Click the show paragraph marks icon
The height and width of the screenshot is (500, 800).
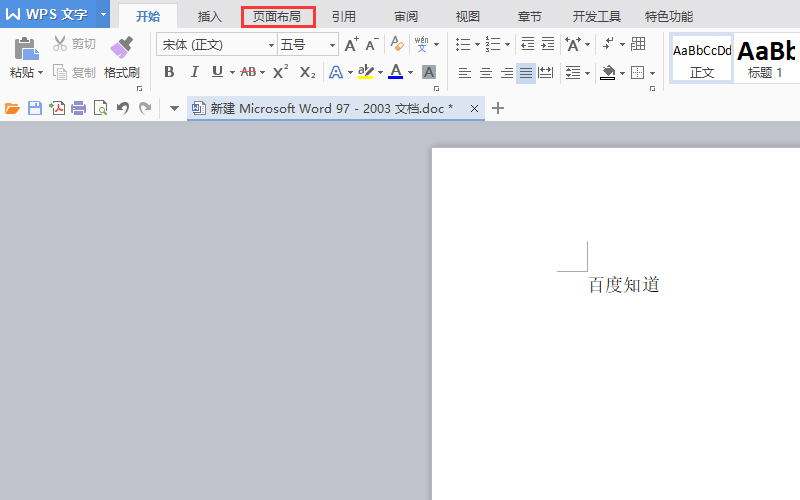pos(608,44)
